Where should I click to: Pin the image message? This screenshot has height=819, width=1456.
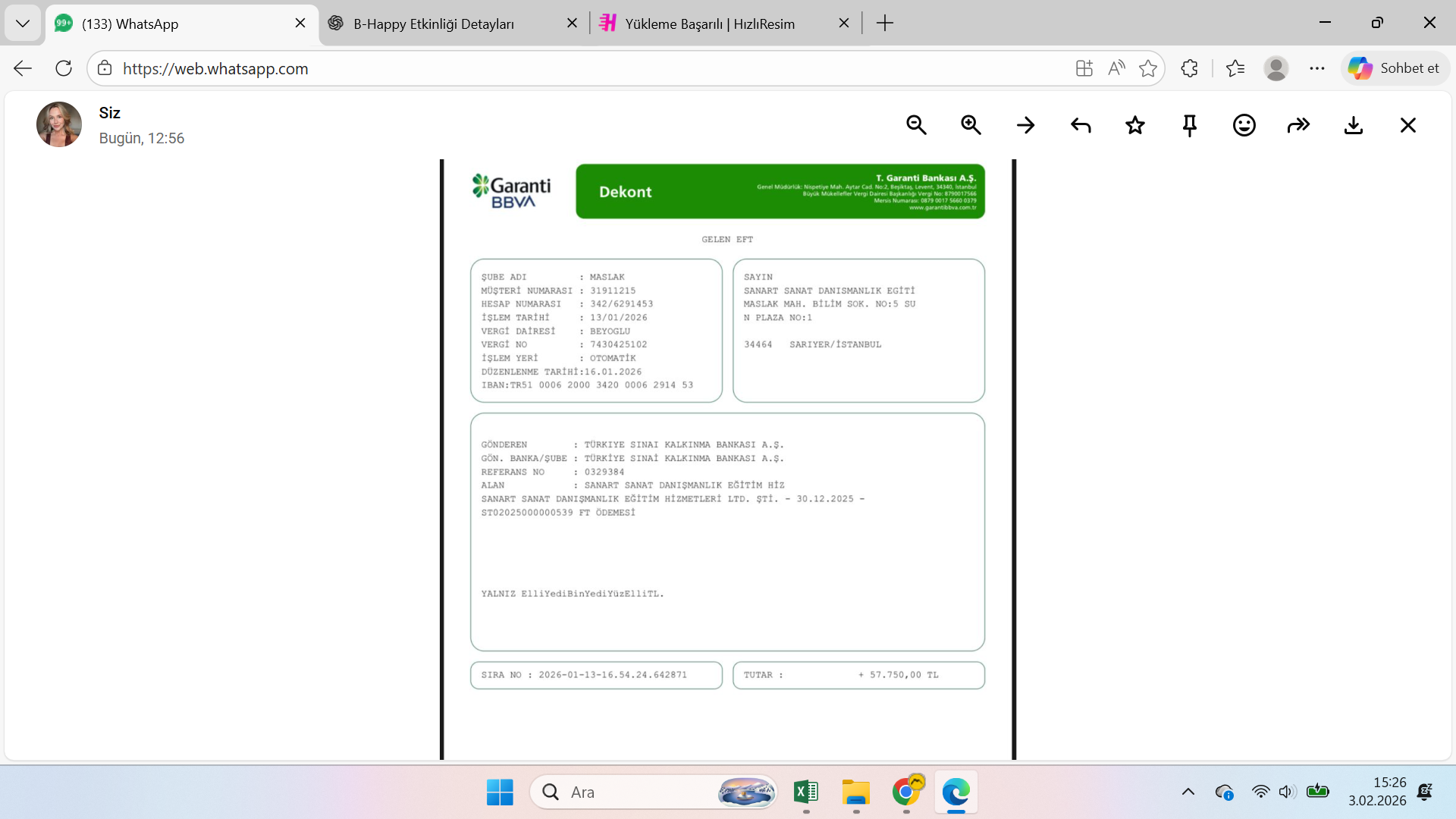pos(1190,125)
